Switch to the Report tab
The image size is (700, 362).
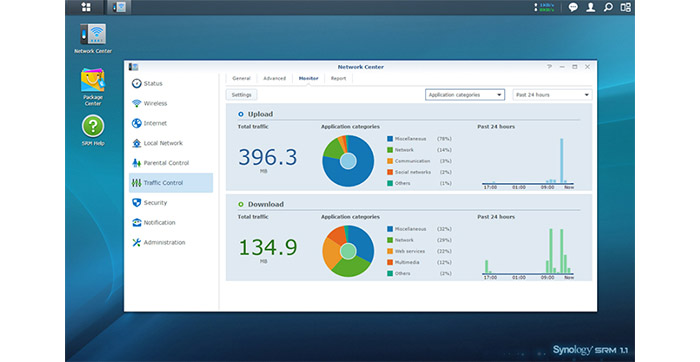[338, 78]
